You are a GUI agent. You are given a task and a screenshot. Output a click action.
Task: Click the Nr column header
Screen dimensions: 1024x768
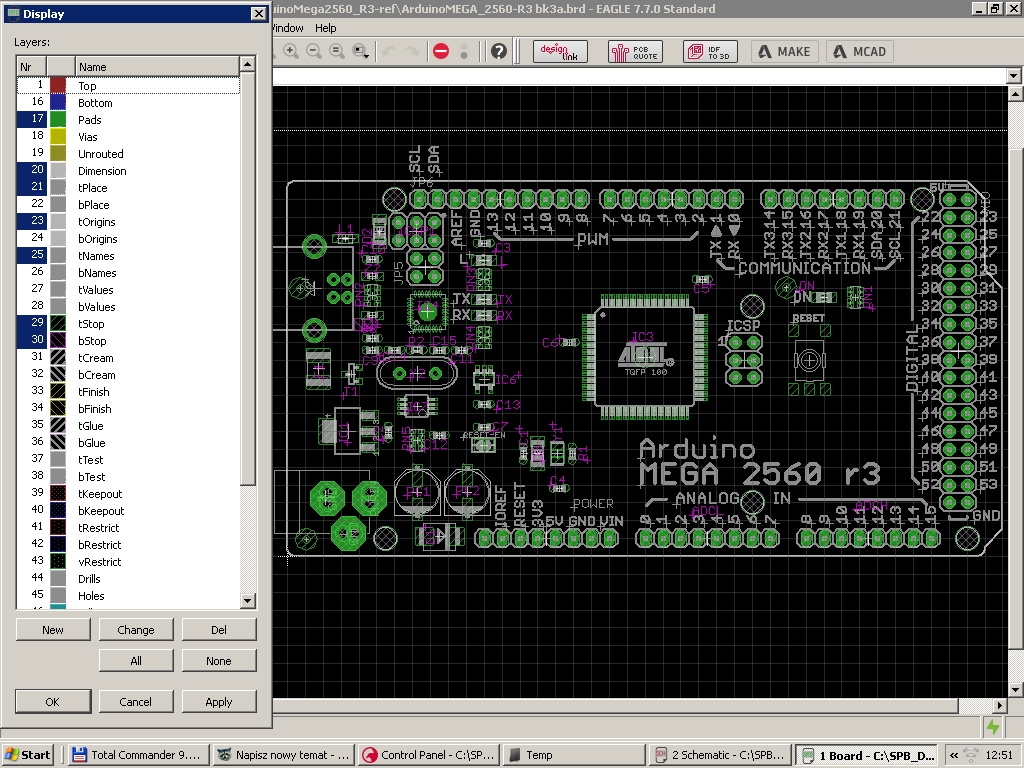[x=31, y=67]
